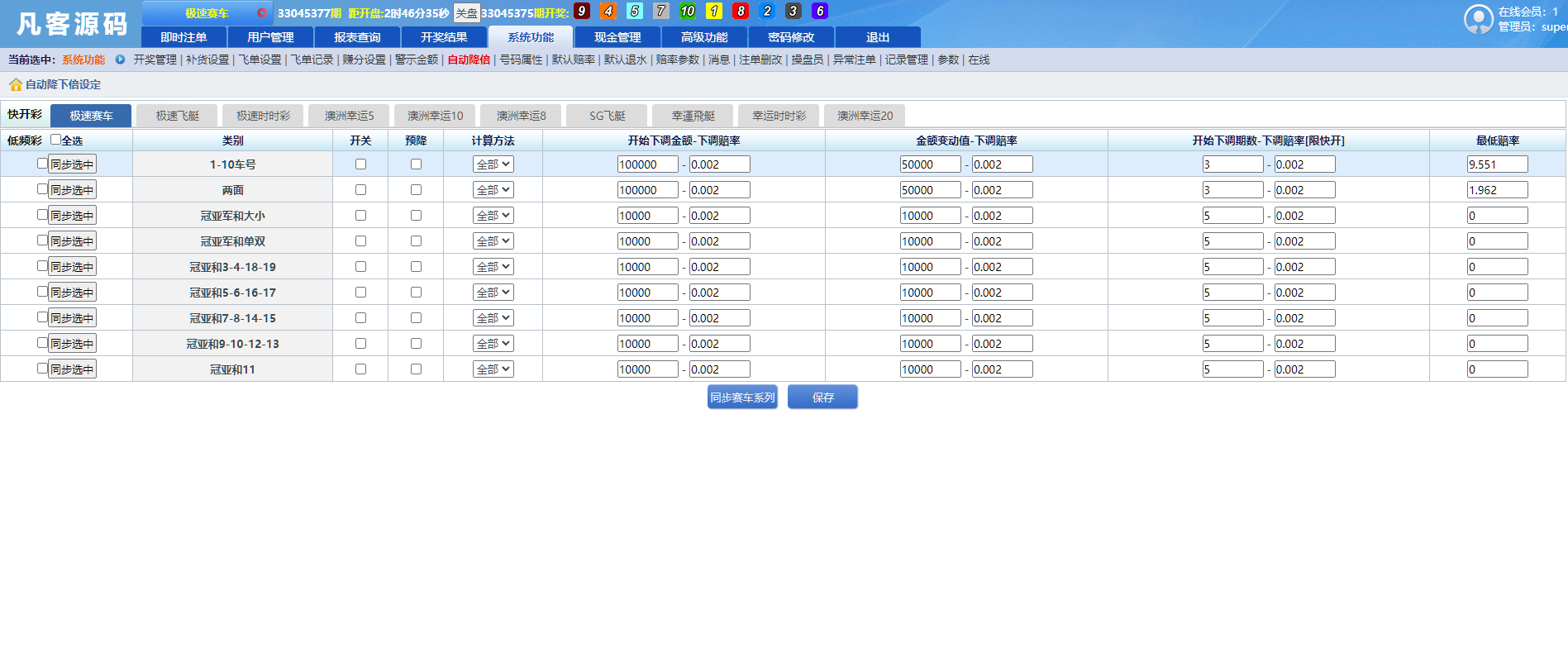
Task: Open 计算方法 dropdown for 冠亚和9-10-12-13
Action: (493, 344)
